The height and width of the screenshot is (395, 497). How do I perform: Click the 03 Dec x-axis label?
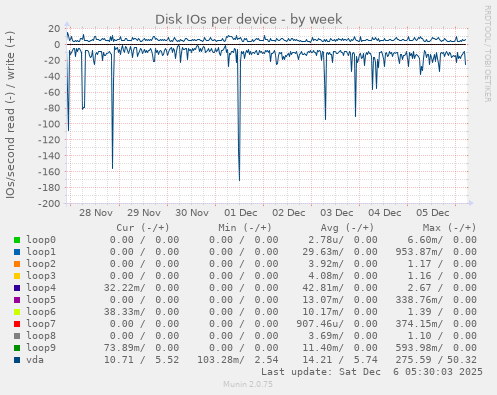[337, 213]
